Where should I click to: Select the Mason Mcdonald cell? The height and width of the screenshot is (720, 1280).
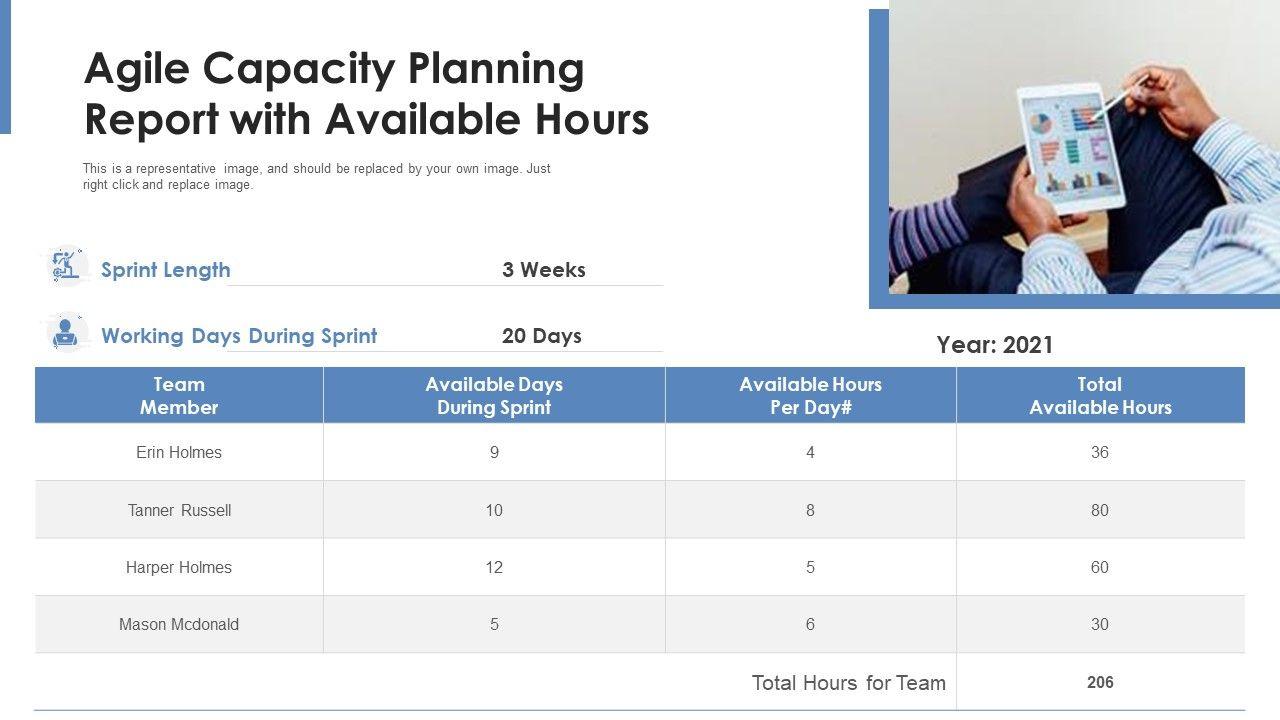click(179, 624)
